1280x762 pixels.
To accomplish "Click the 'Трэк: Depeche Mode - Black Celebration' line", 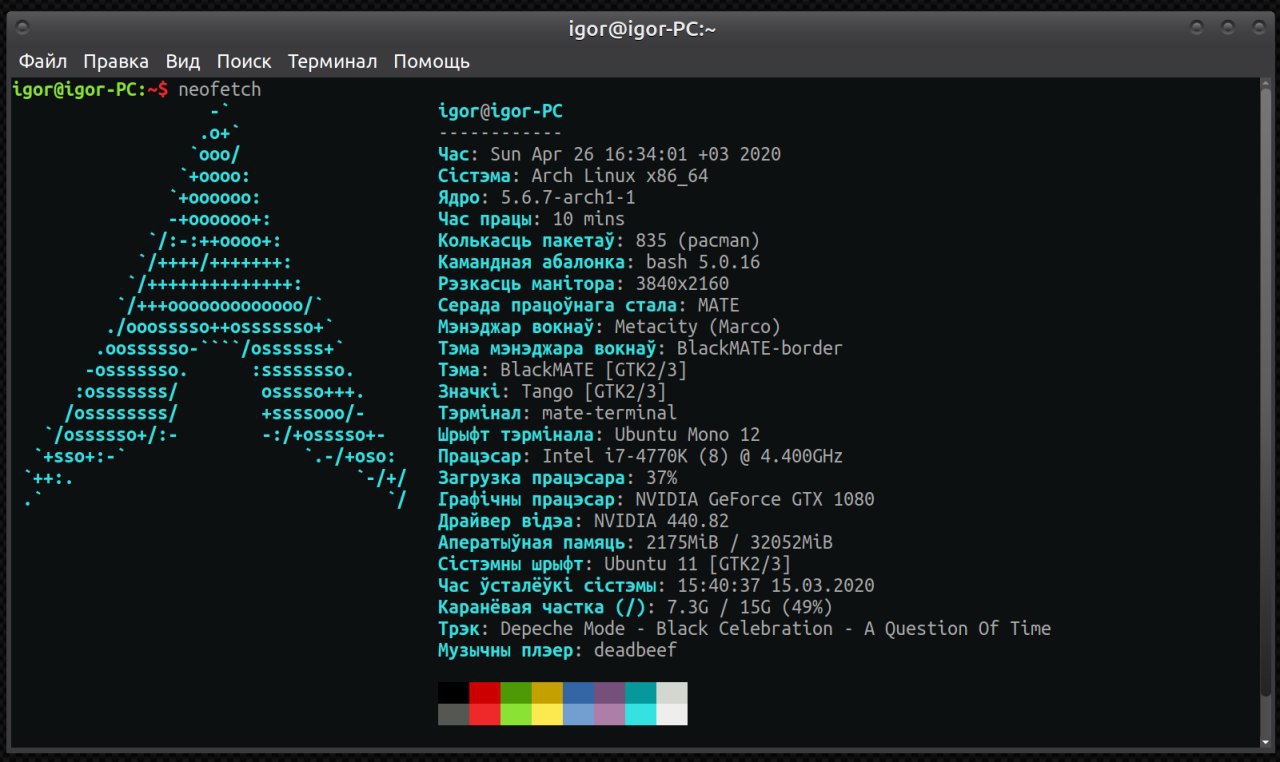I will pos(744,629).
